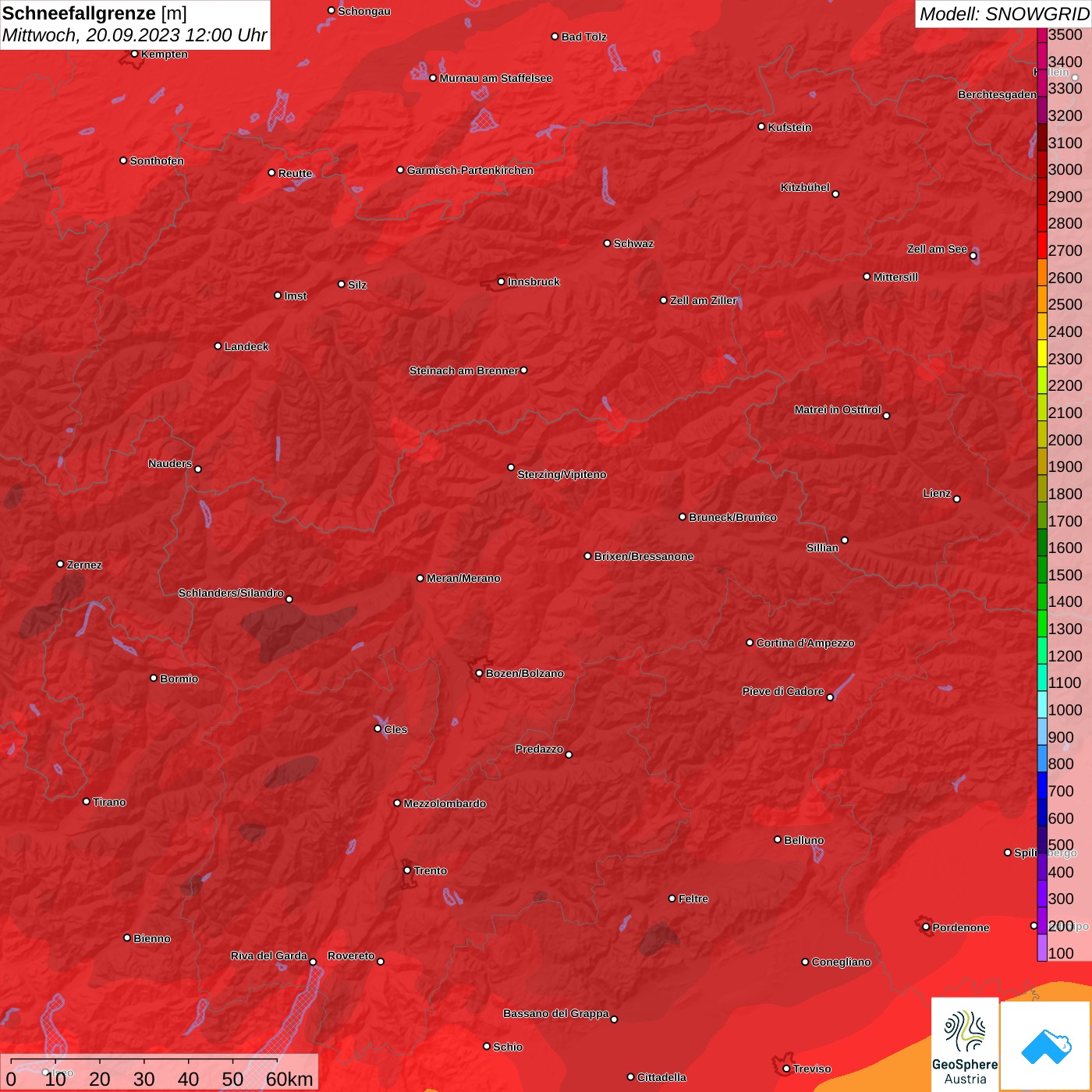
Task: Click the 'Tirano' label
Action: tap(109, 802)
